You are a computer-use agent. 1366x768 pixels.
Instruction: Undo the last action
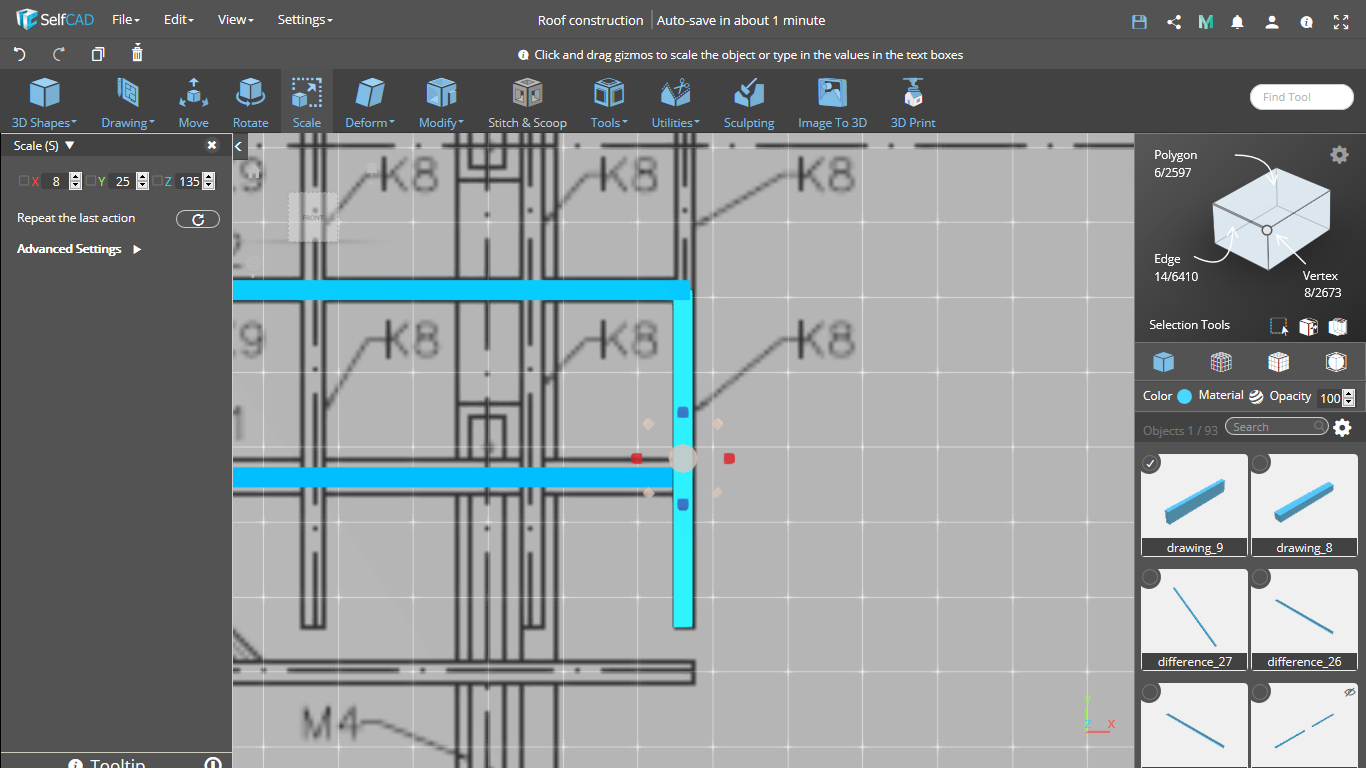click(19, 54)
